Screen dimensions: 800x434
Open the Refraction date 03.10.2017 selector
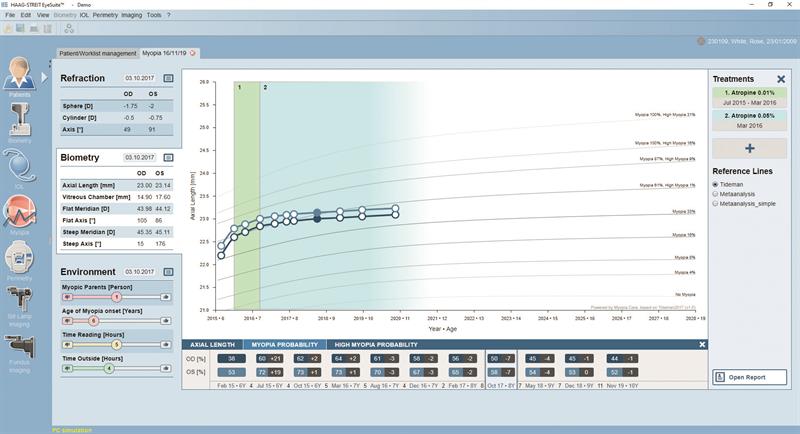(x=139, y=78)
